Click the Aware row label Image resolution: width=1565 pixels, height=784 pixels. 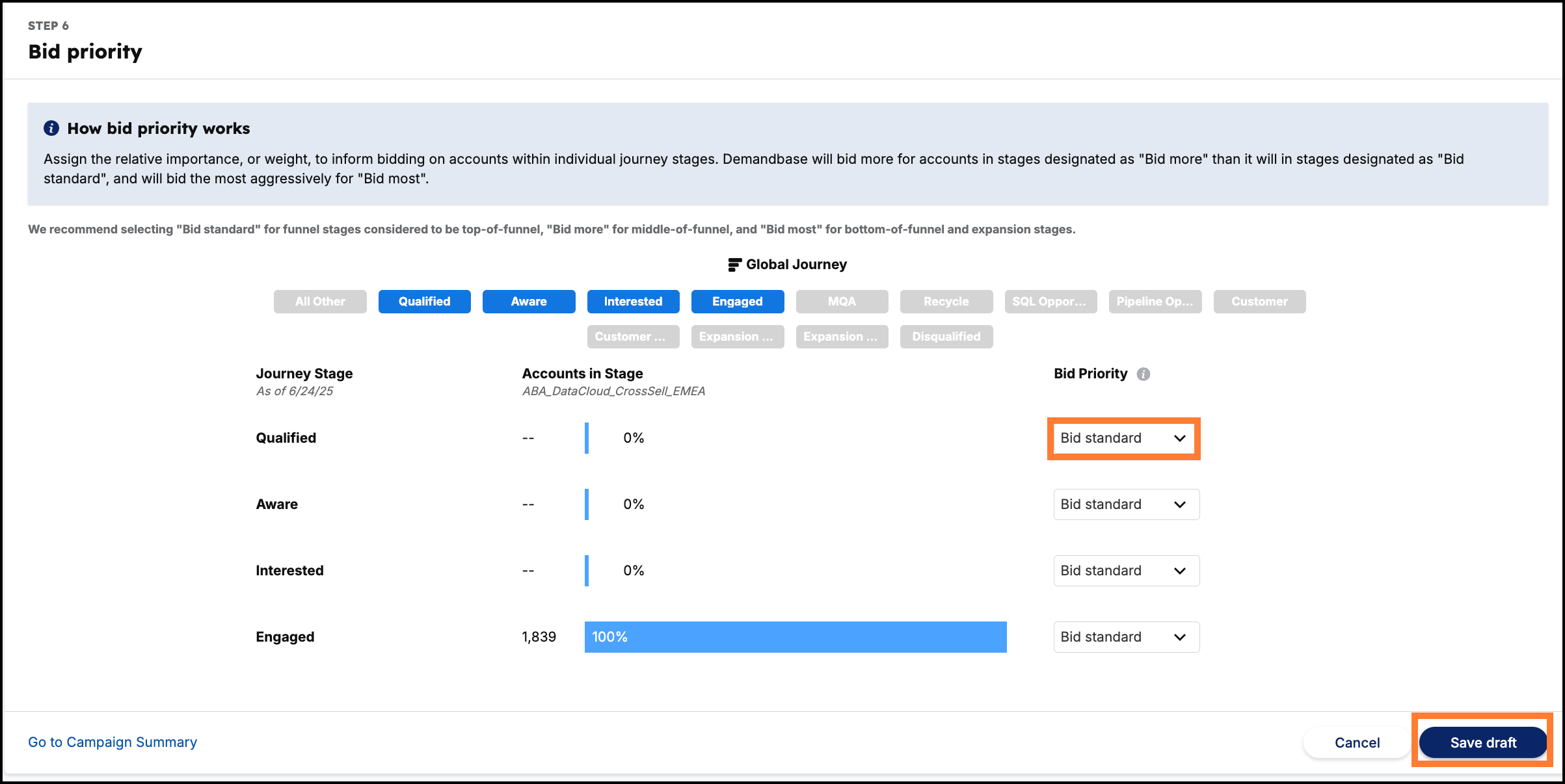(277, 504)
